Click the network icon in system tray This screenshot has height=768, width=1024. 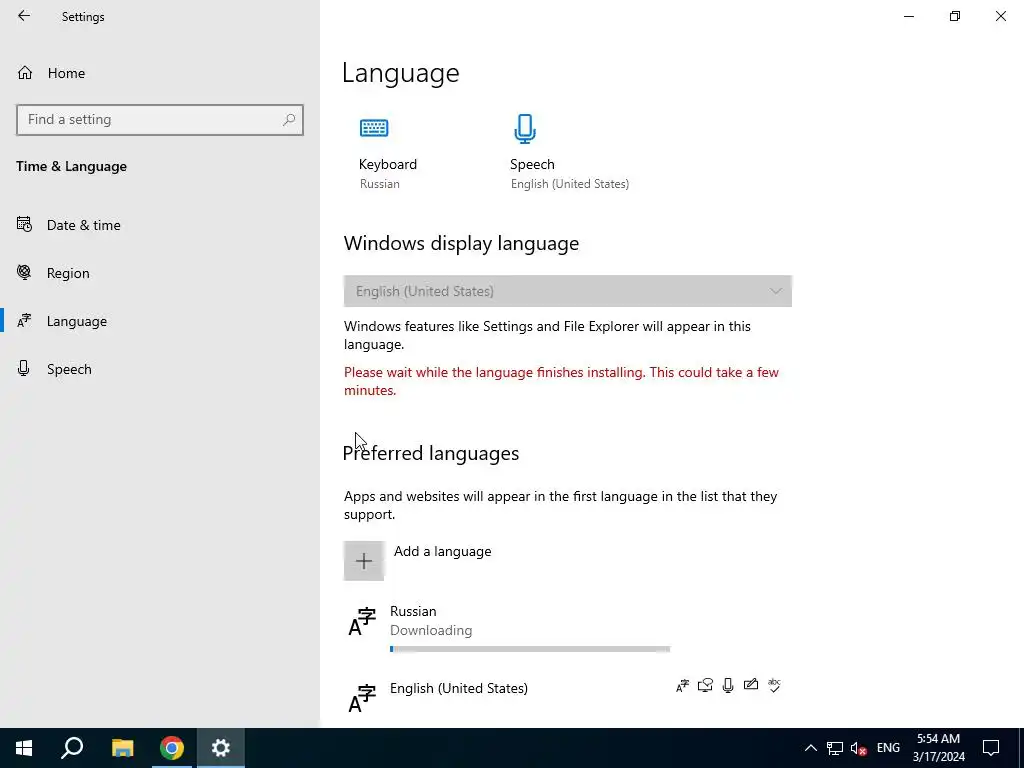pos(835,748)
